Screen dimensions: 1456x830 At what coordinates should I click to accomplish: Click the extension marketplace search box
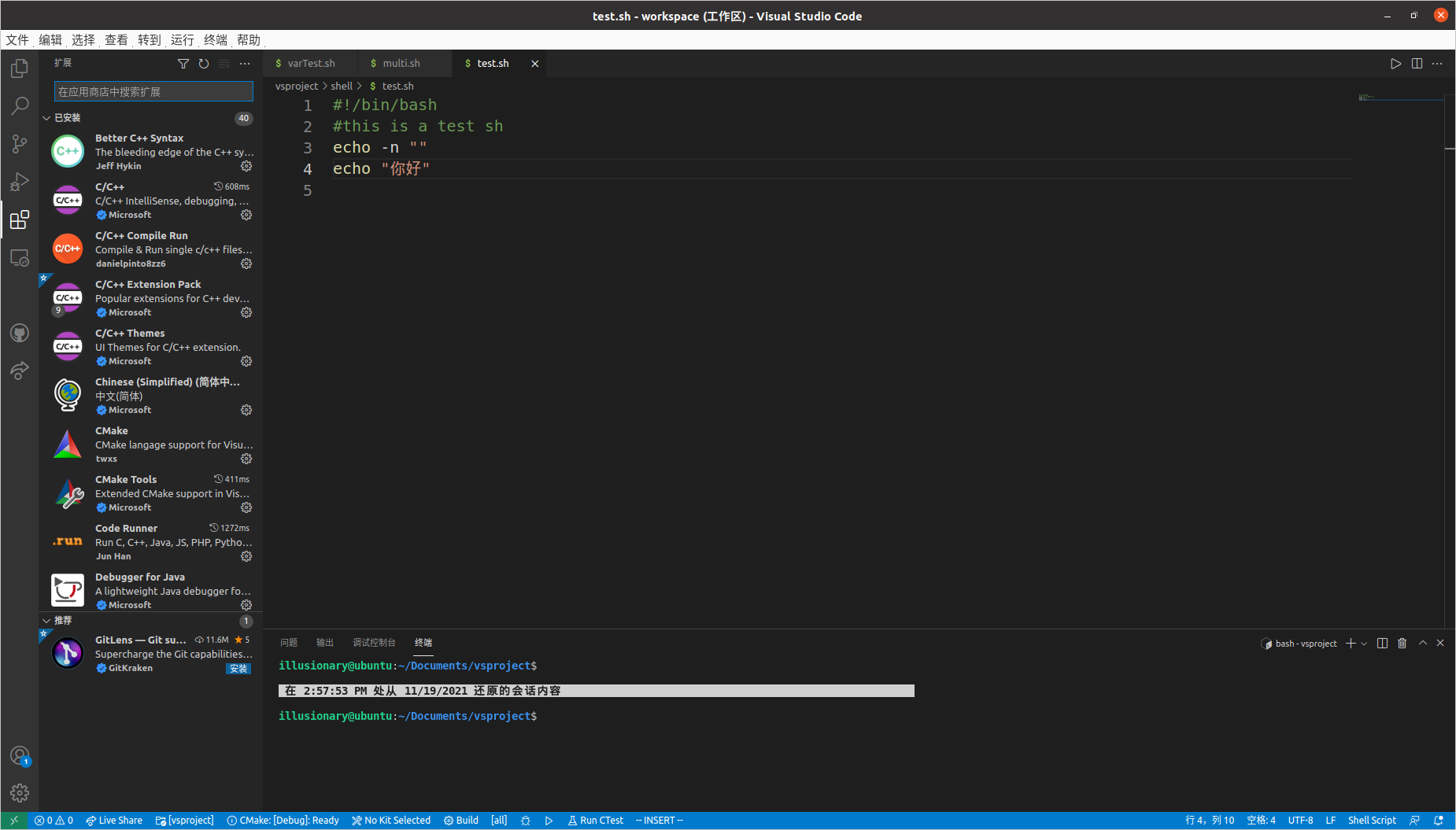[153, 91]
